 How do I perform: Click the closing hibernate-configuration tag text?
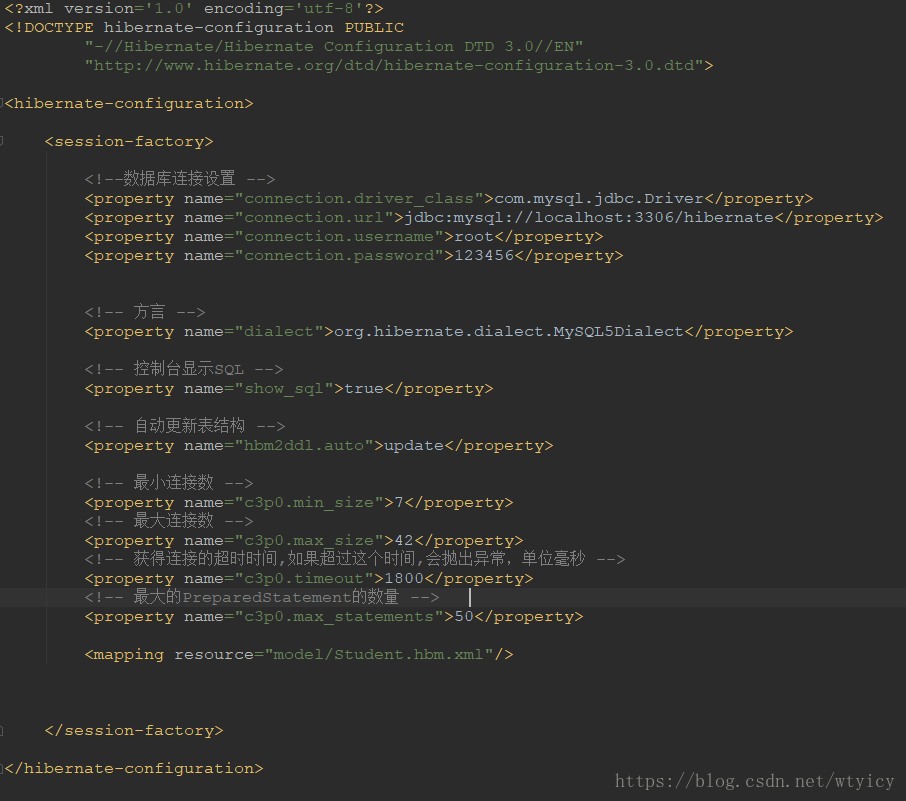(134, 769)
